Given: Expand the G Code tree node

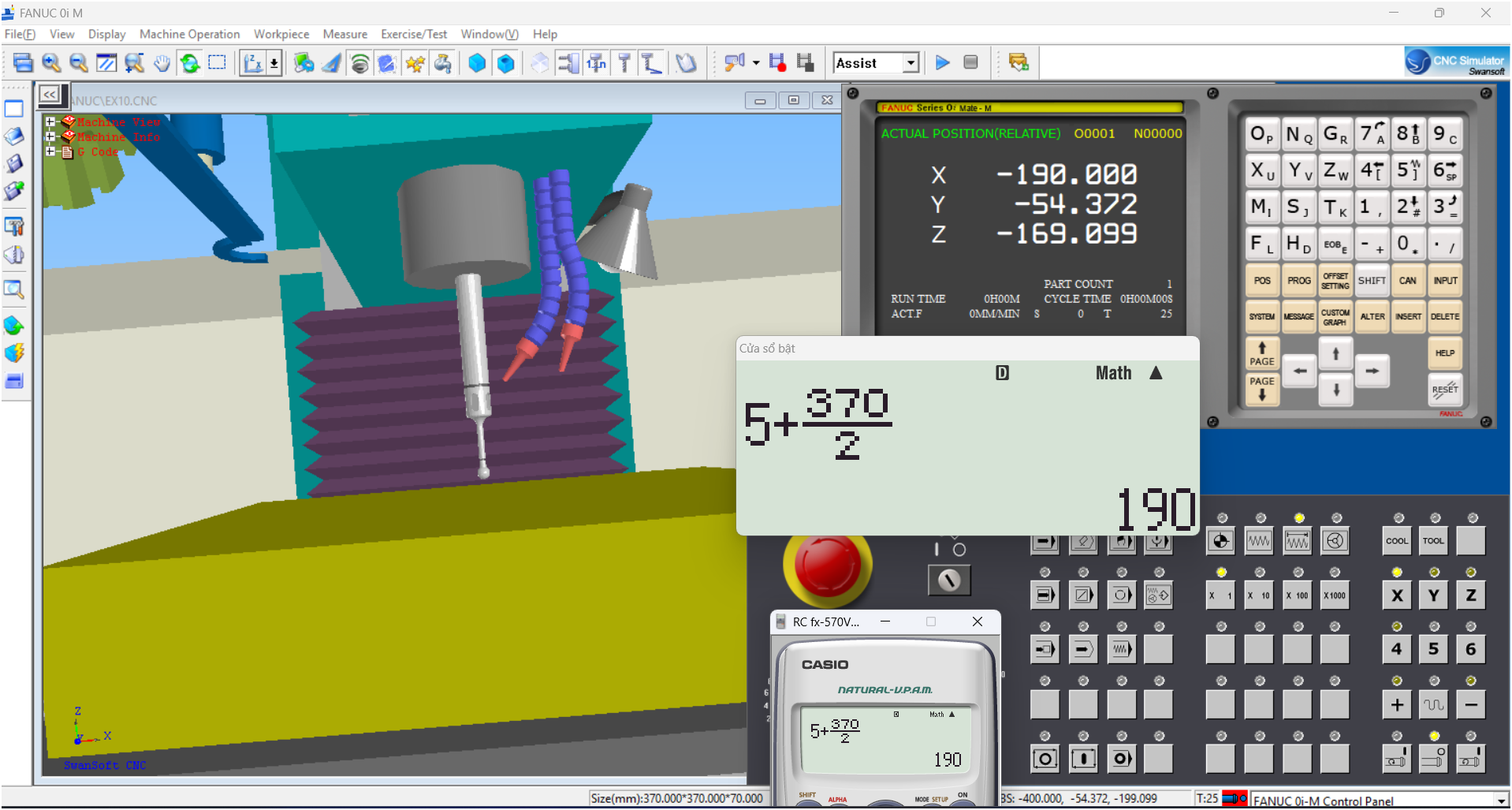Looking at the screenshot, I should tap(50, 151).
